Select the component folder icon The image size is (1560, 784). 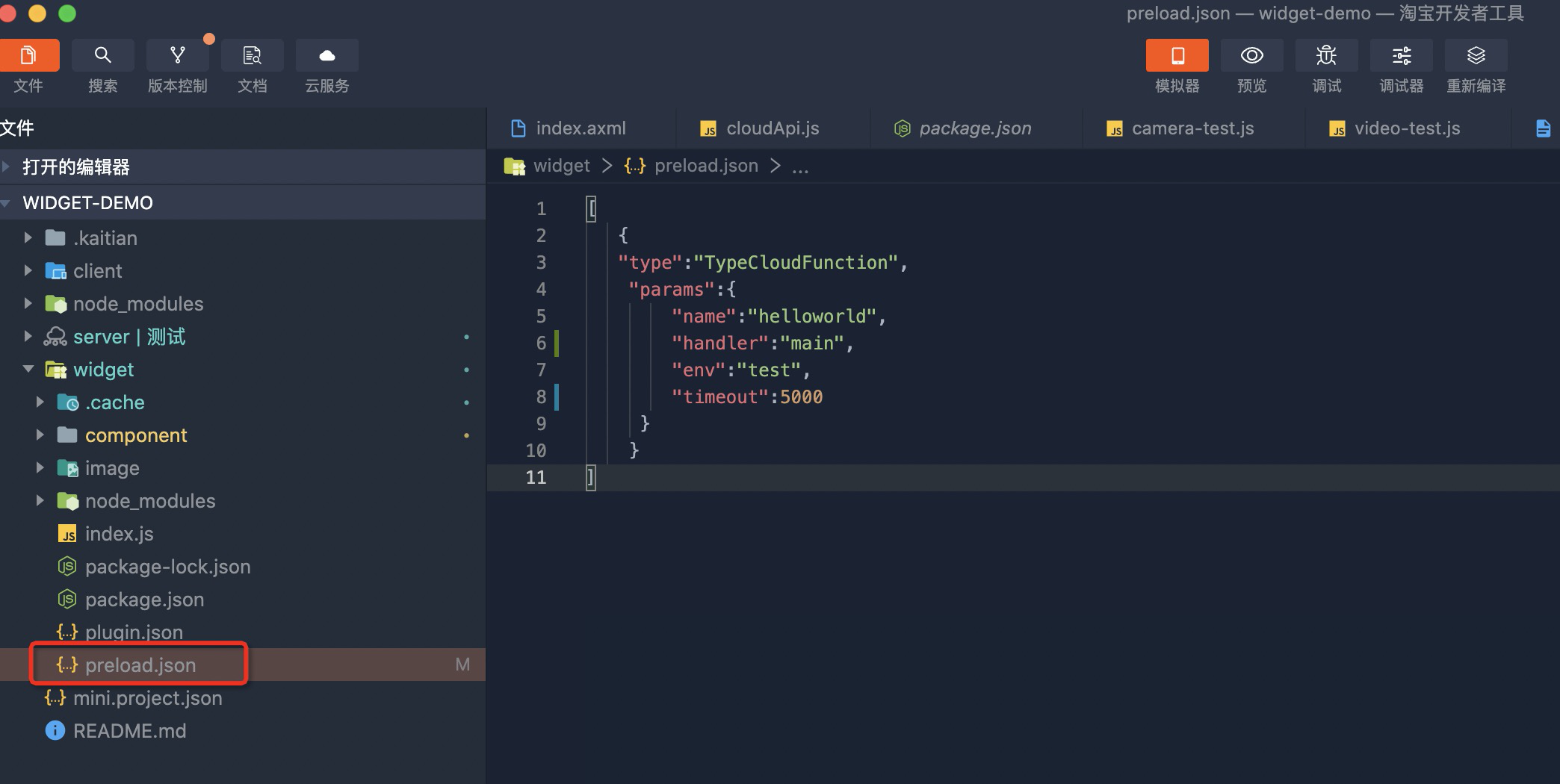coord(67,435)
